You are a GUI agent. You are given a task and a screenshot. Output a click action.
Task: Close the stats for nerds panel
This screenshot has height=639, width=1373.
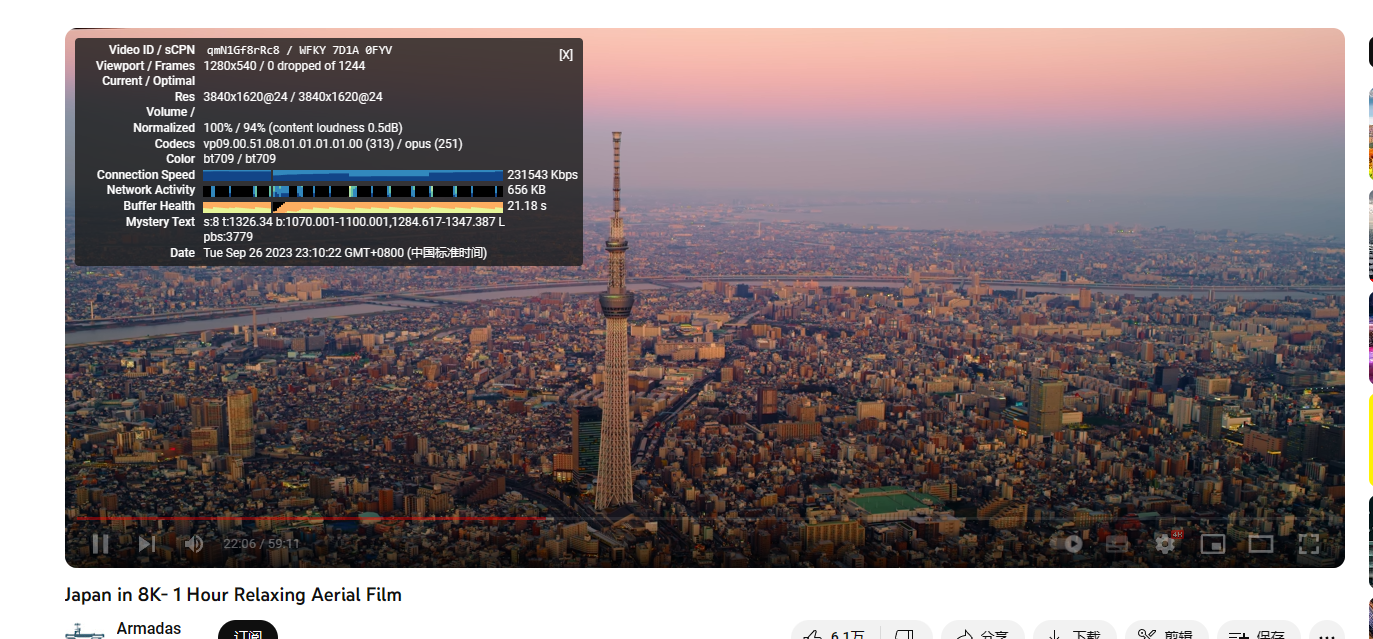pos(566,55)
